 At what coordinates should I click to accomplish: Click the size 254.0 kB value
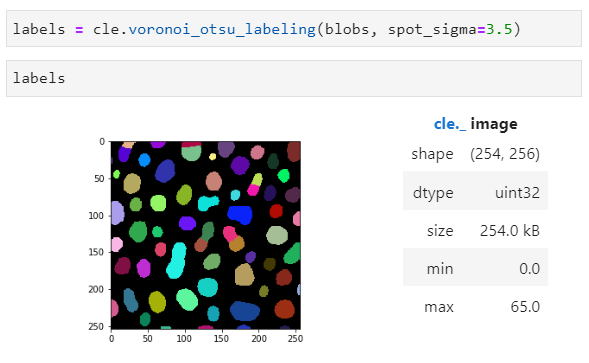point(509,230)
